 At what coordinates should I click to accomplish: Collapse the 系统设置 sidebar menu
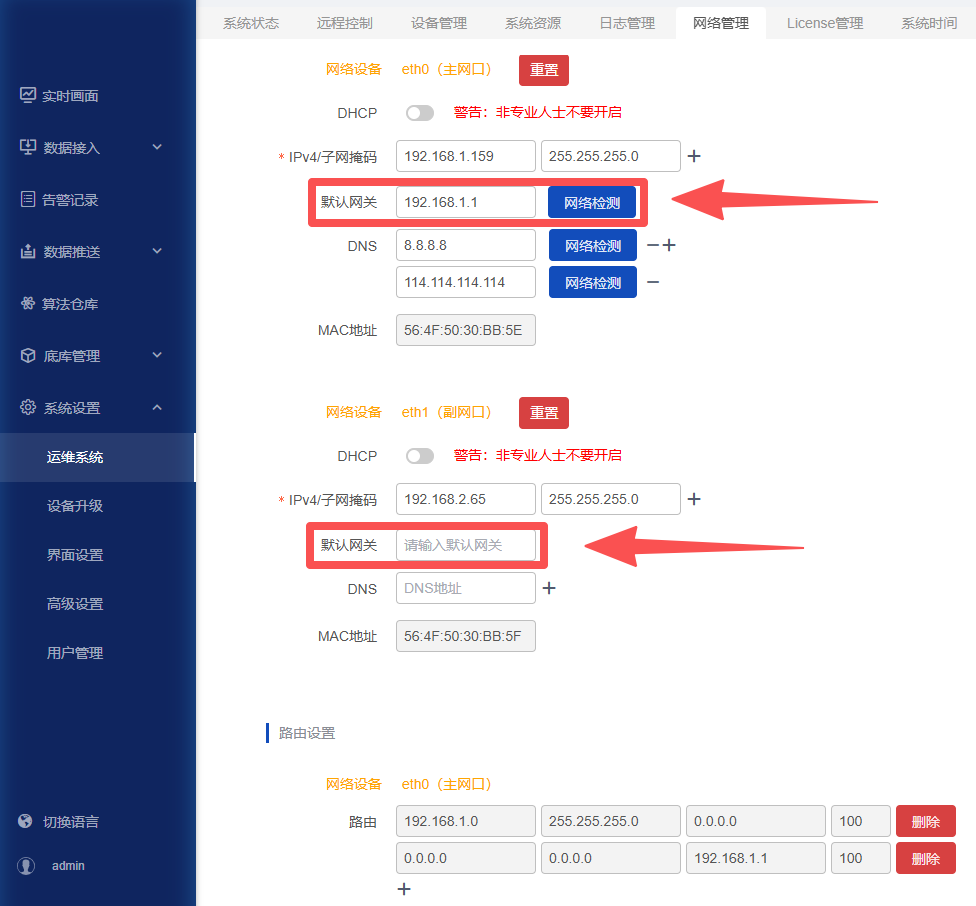tap(157, 408)
